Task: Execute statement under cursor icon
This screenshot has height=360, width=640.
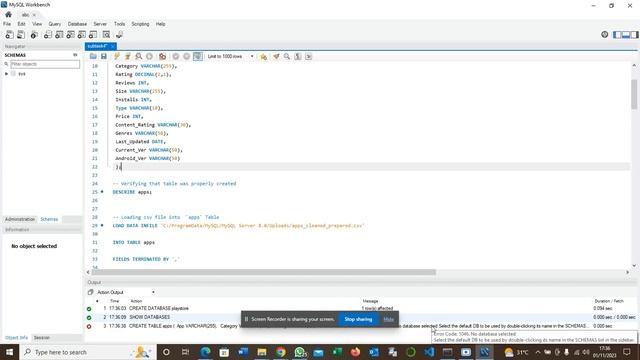Action: coord(127,56)
